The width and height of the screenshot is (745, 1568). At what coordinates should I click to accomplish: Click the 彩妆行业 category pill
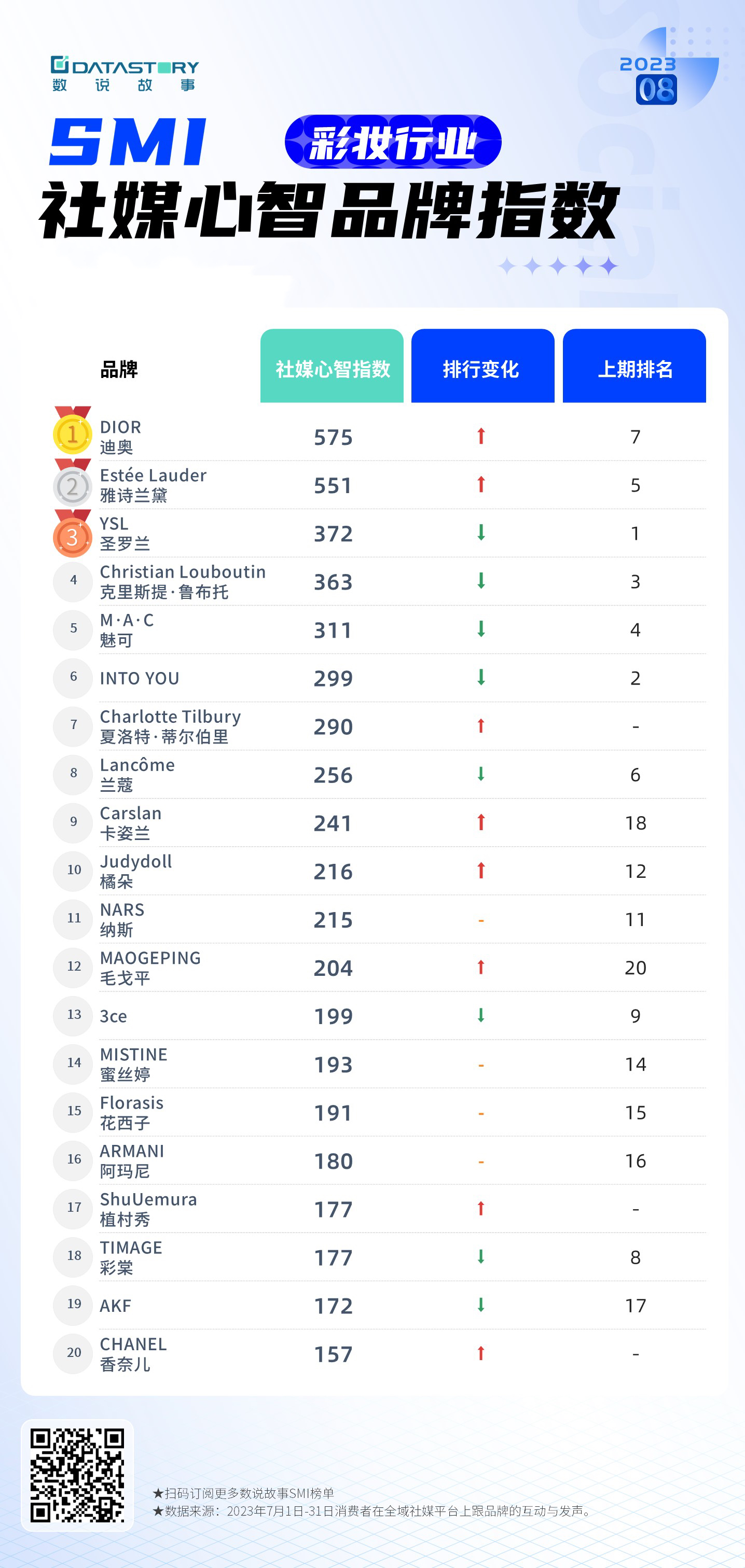393,143
